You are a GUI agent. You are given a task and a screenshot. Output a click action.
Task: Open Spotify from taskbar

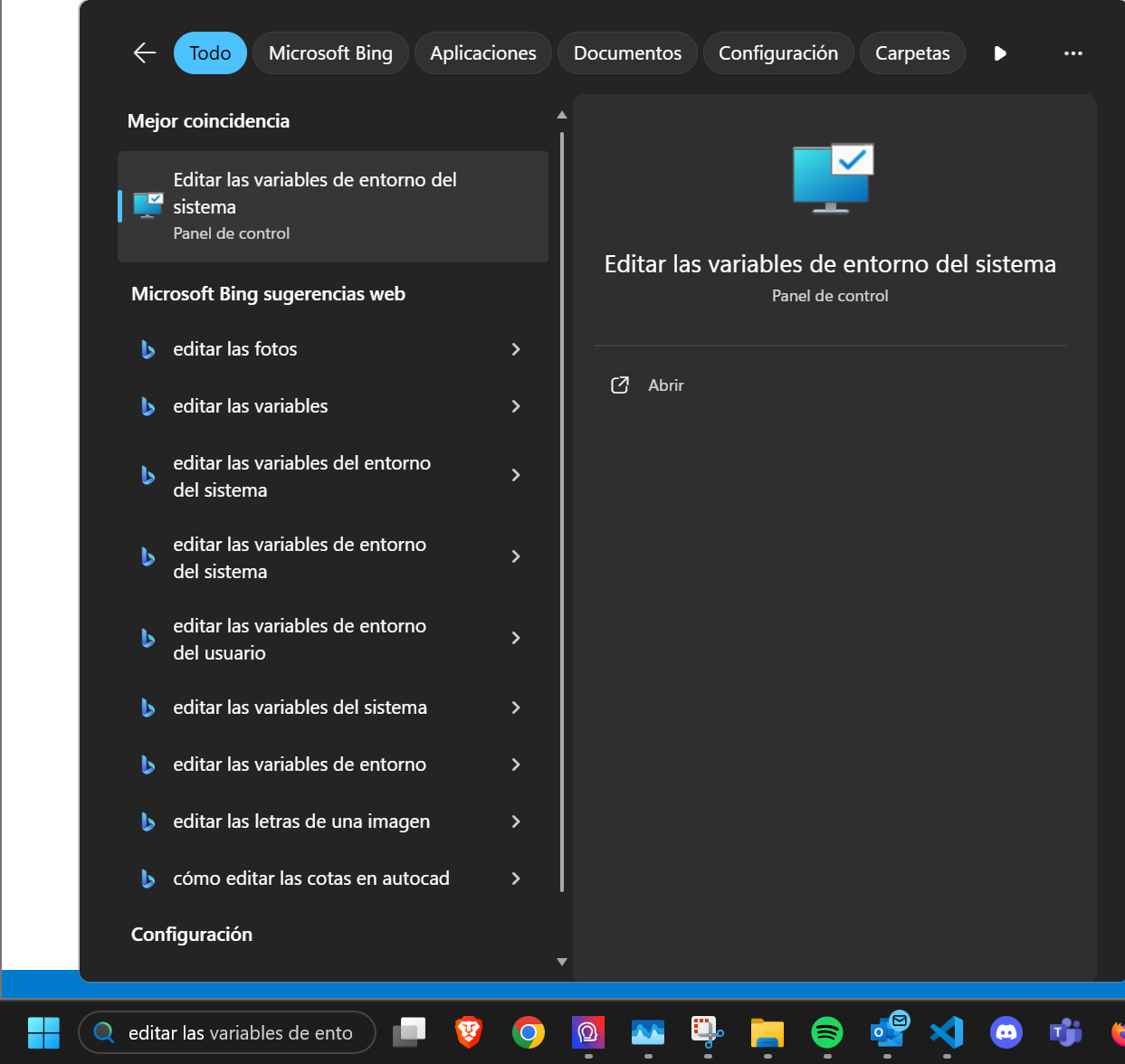[827, 1032]
